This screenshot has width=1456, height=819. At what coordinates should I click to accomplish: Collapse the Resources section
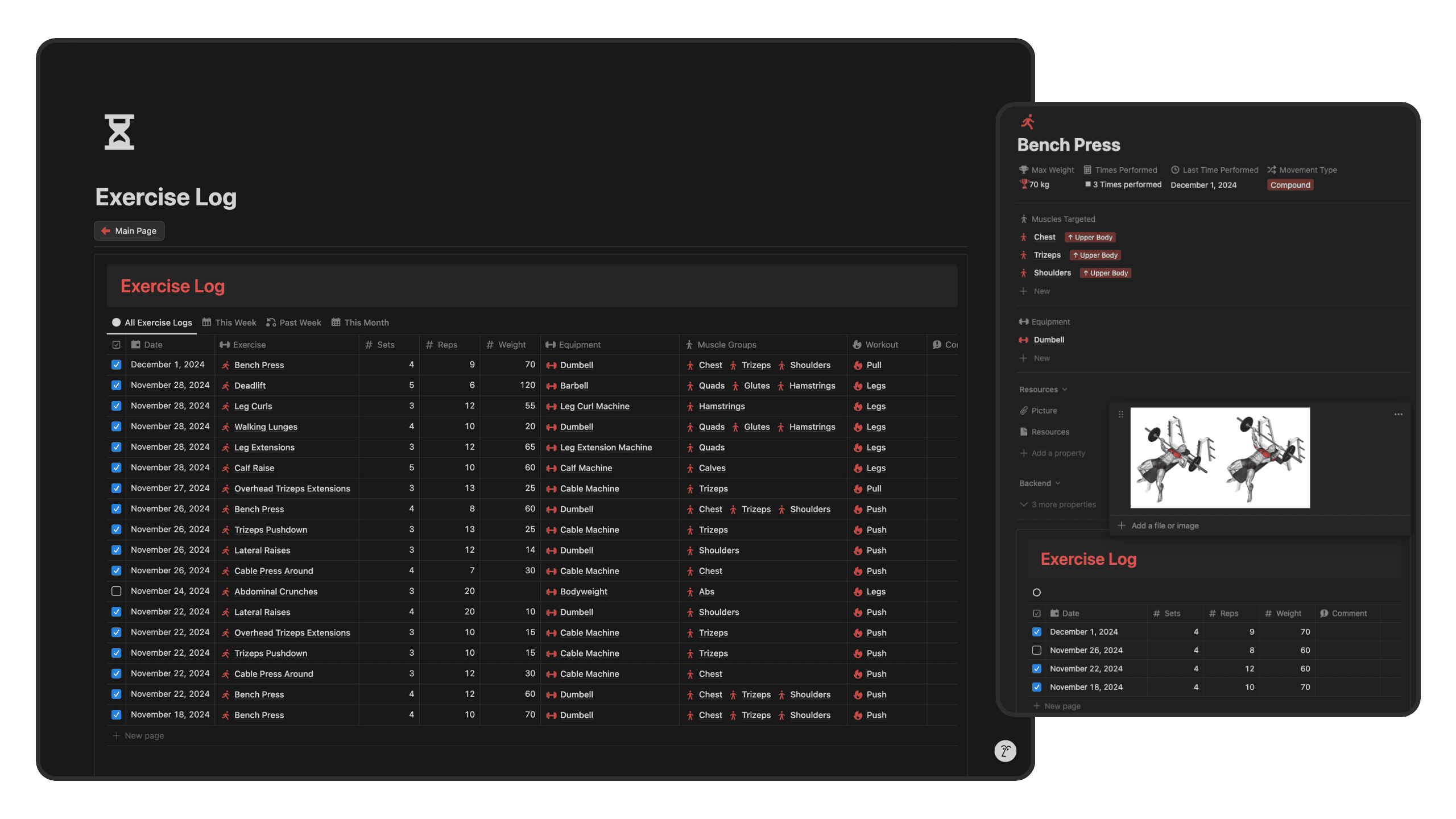(x=1043, y=389)
